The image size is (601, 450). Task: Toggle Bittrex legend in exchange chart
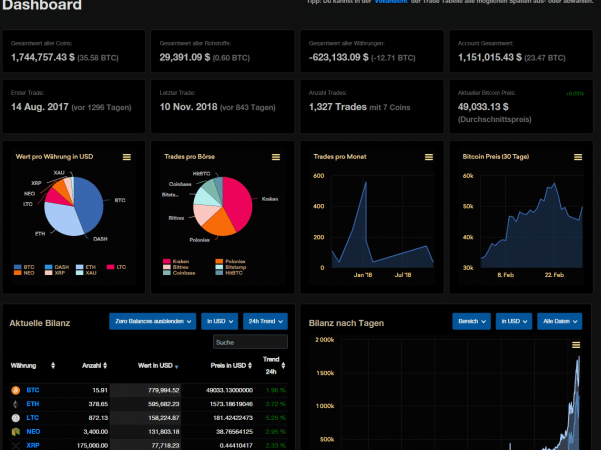coord(176,267)
